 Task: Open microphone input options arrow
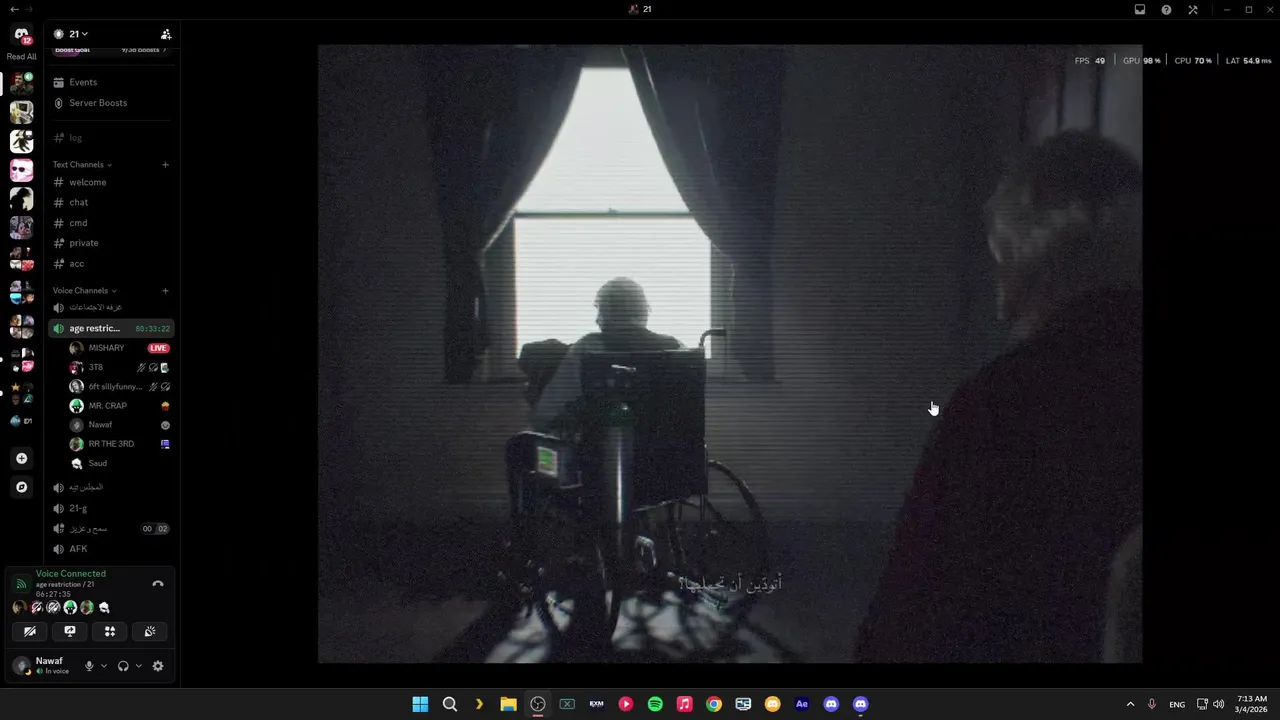point(104,666)
